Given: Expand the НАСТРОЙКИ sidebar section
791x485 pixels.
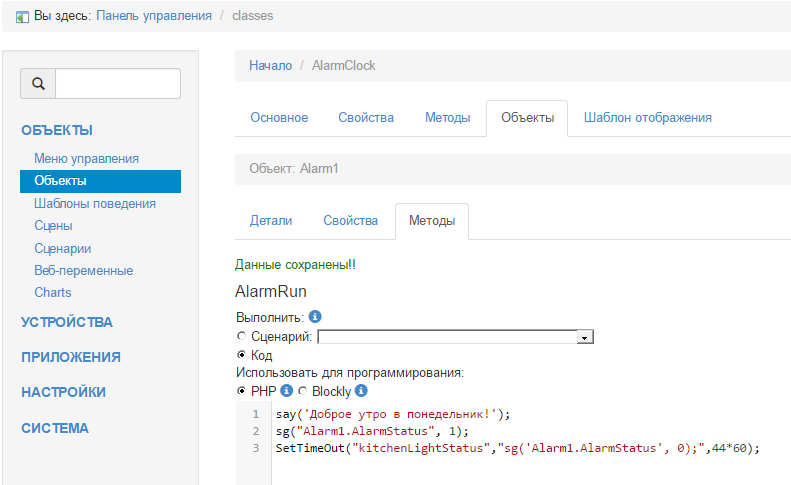Looking at the screenshot, I should (63, 392).
